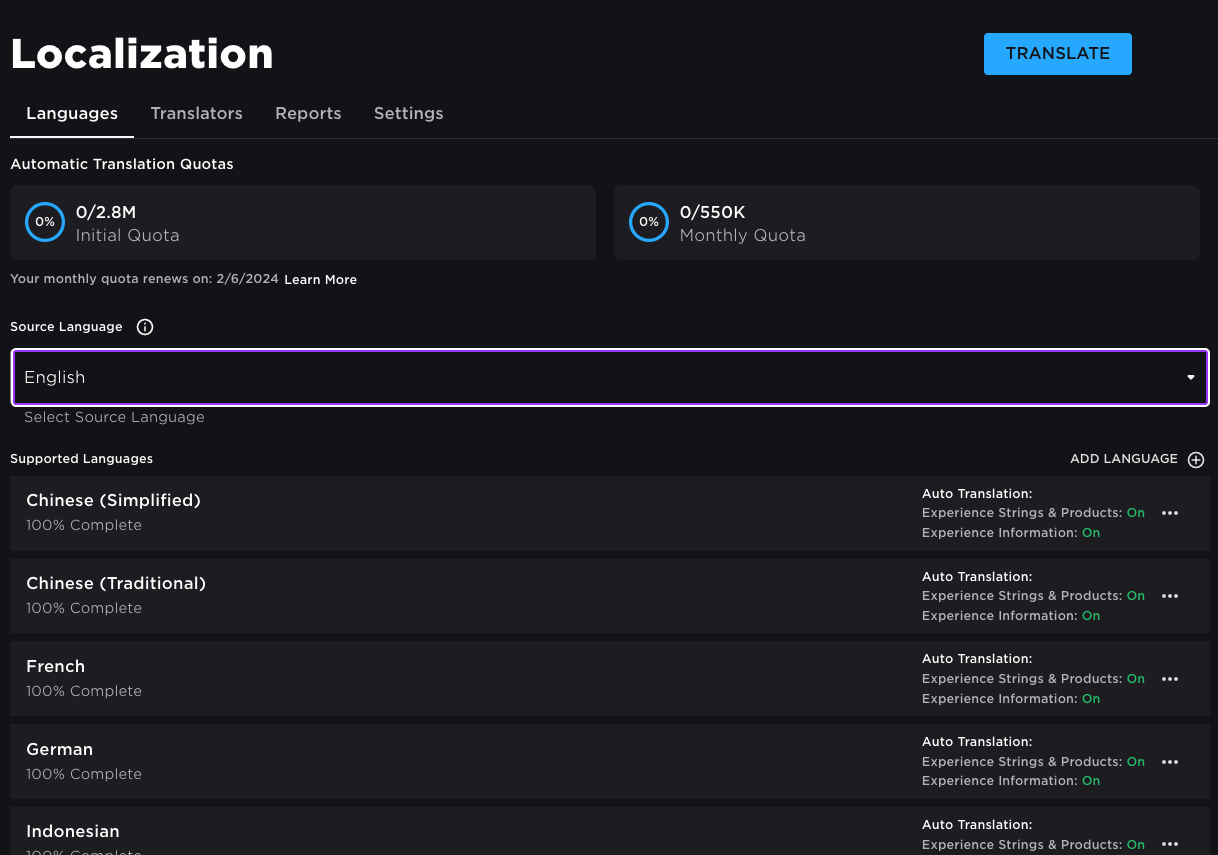Follow the Learn More link

coord(320,280)
